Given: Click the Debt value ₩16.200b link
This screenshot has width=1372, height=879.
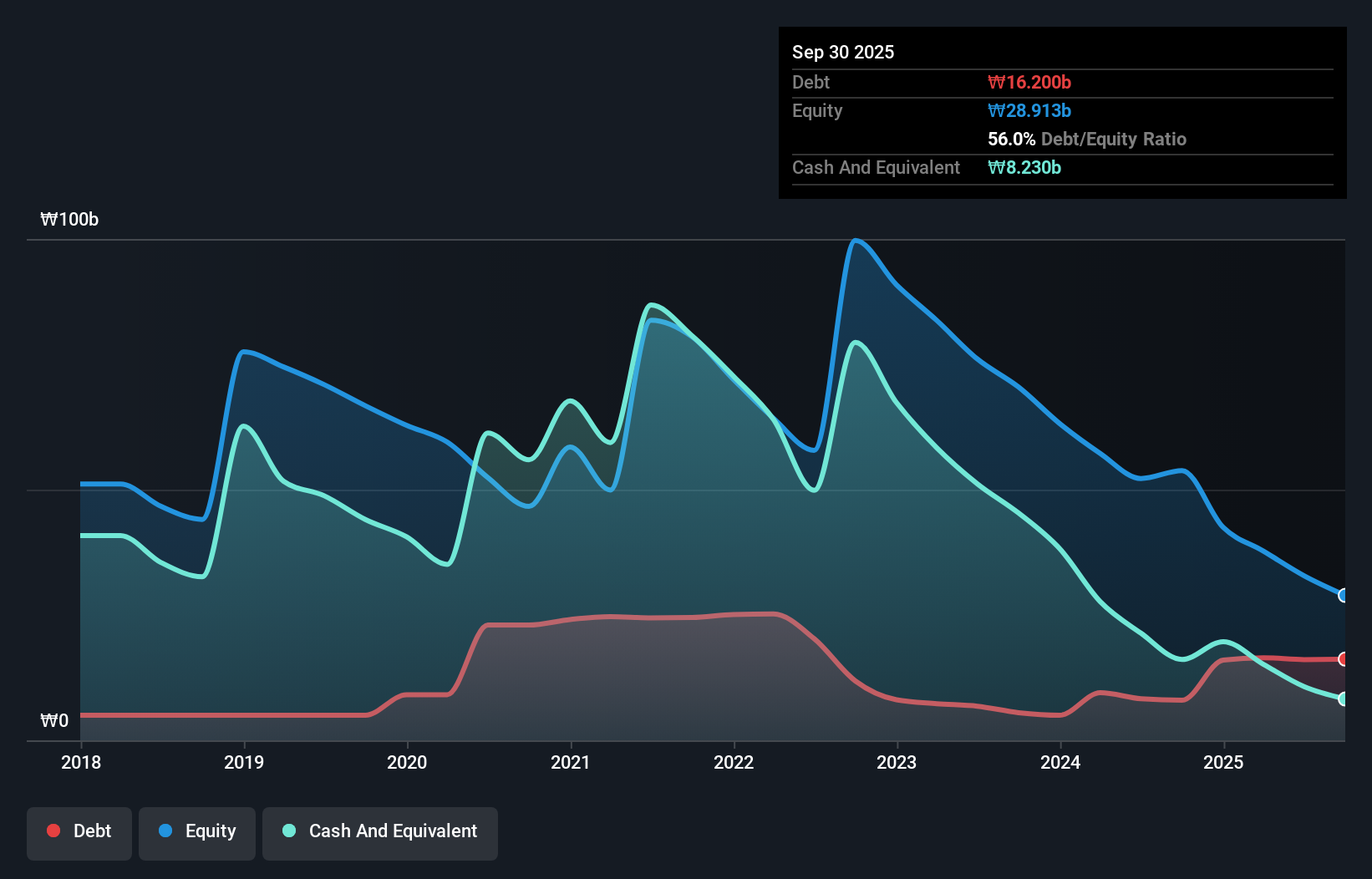Looking at the screenshot, I should pos(1029,82).
